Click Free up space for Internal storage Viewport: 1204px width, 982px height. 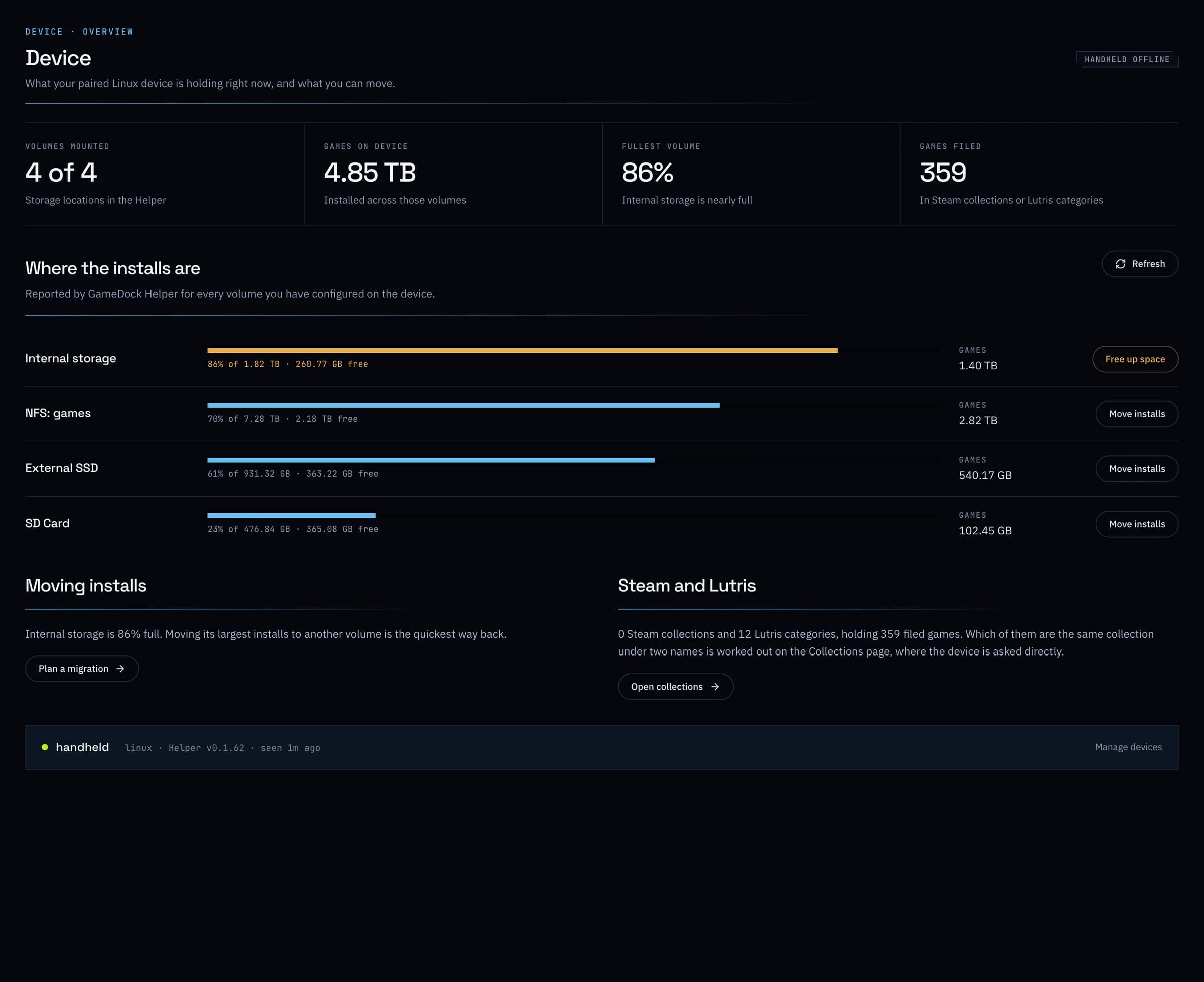tap(1135, 359)
